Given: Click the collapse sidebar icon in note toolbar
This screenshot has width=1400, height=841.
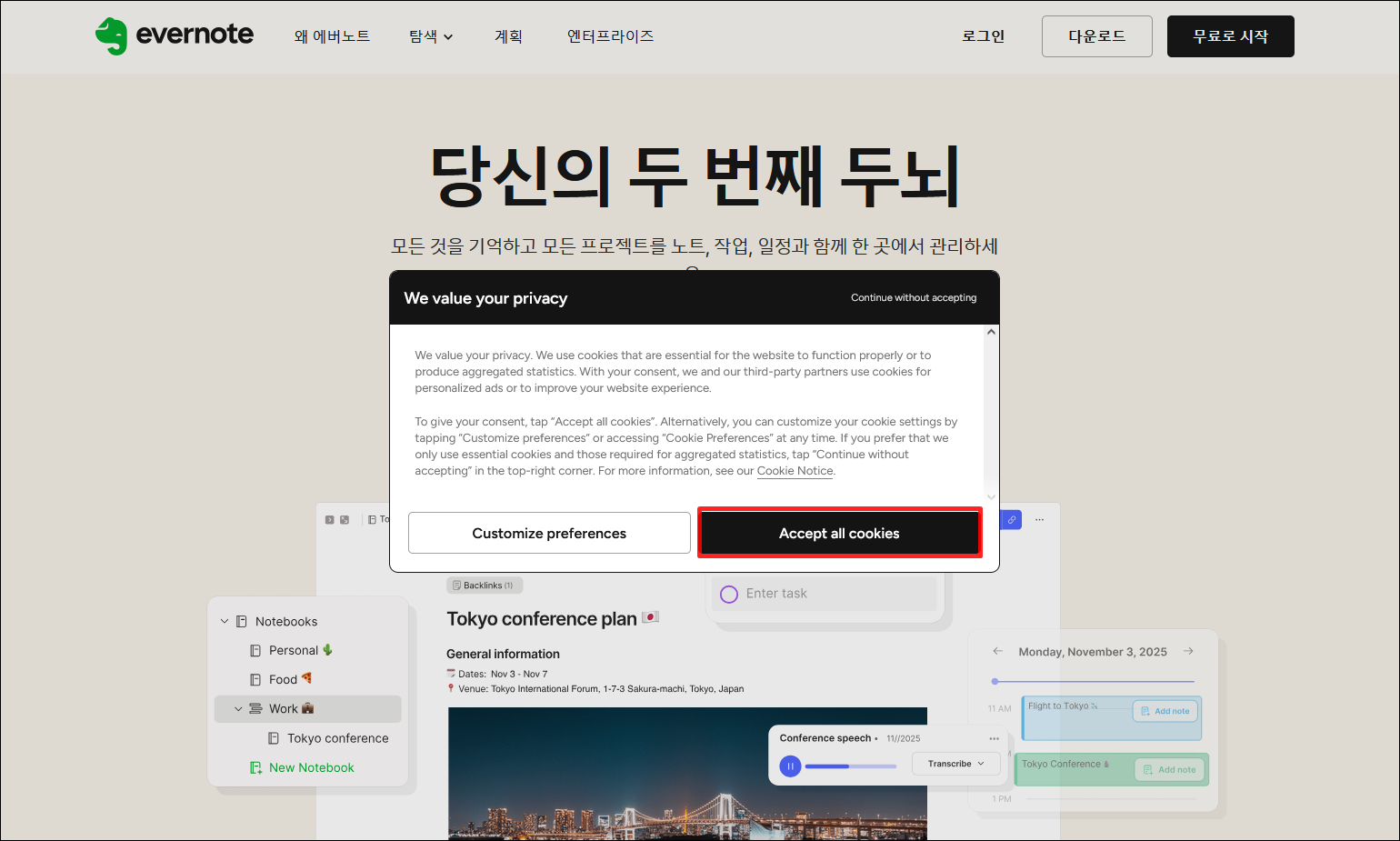Looking at the screenshot, I should tap(329, 520).
